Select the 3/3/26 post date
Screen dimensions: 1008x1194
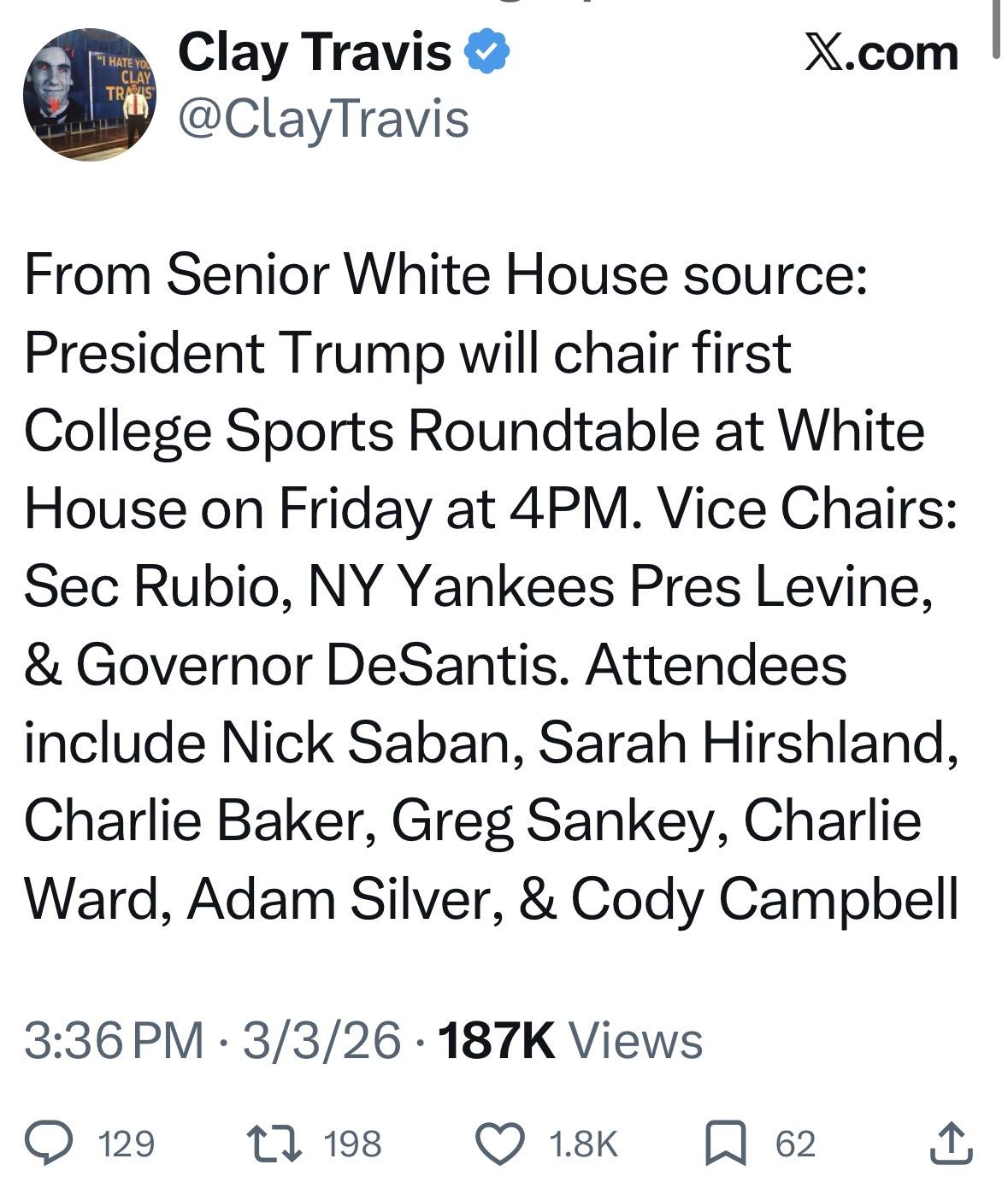point(321,1041)
